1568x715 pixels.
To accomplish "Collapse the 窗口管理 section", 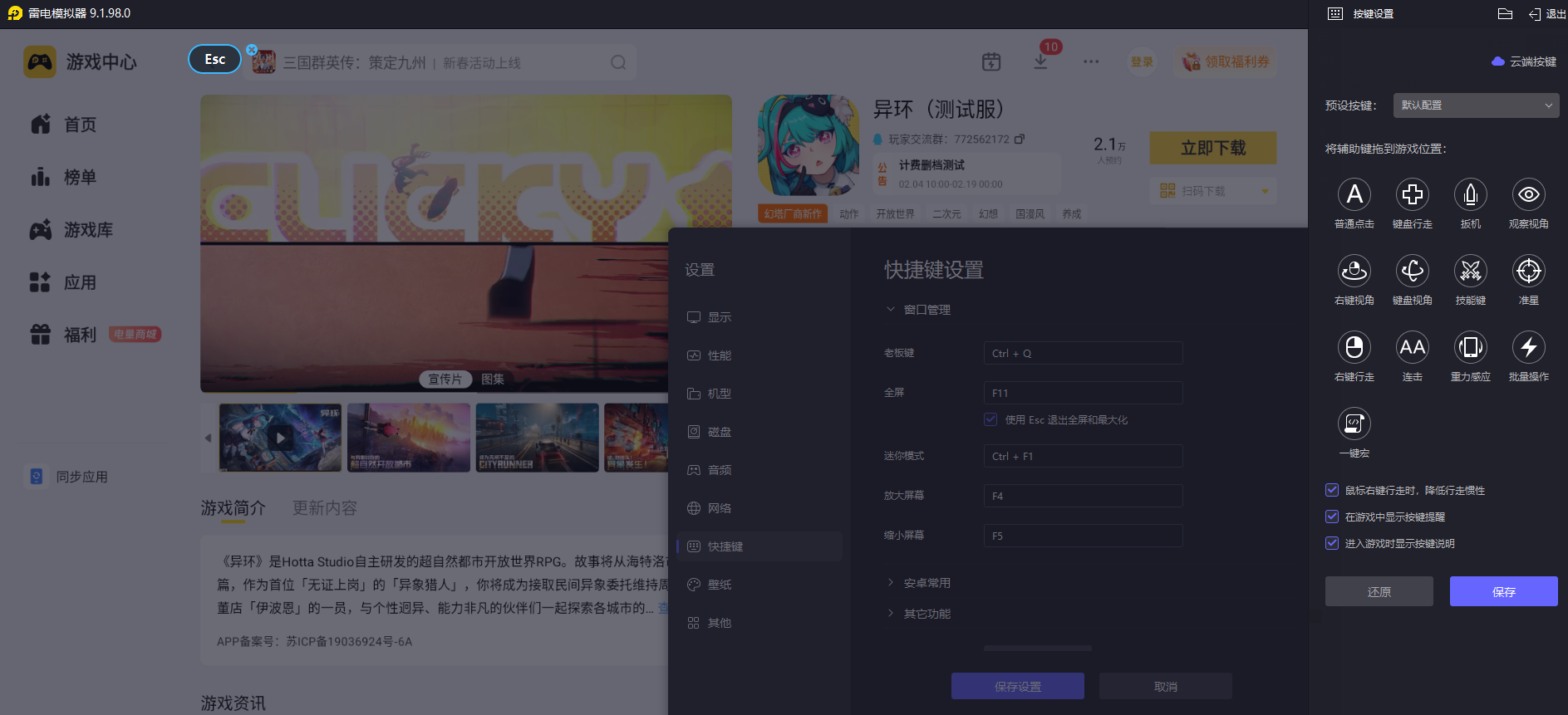I will (x=927, y=310).
